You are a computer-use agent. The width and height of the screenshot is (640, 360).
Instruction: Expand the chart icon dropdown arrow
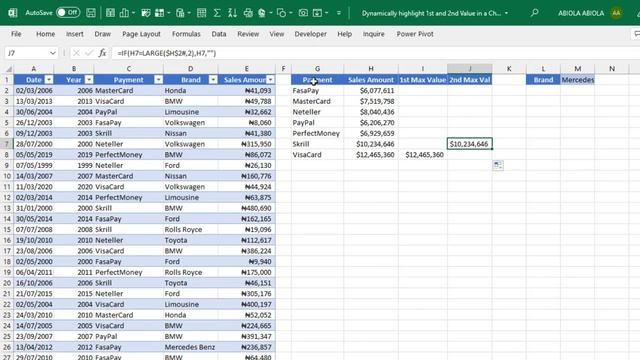pos(133,13)
